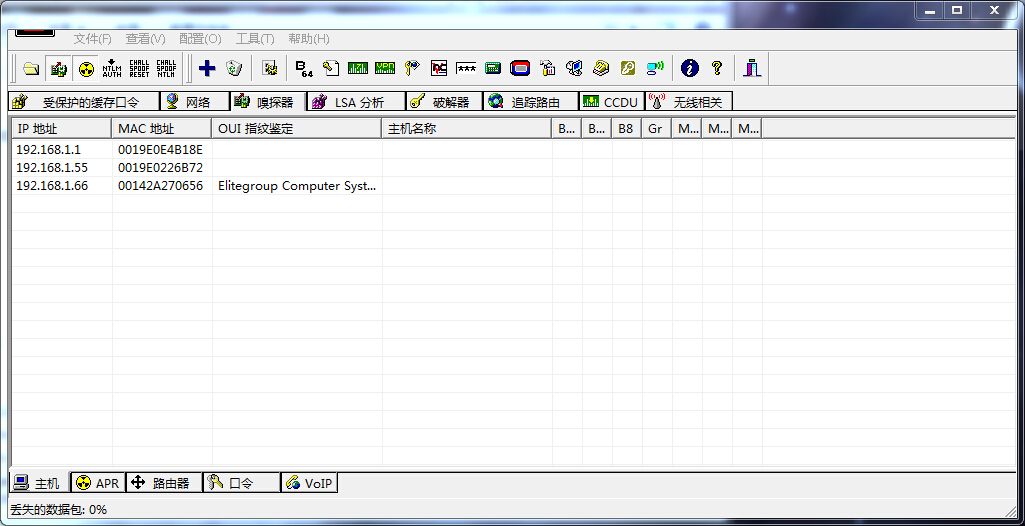Image resolution: width=1025 pixels, height=526 pixels.
Task: Open the 破解器 tab
Action: 445,102
